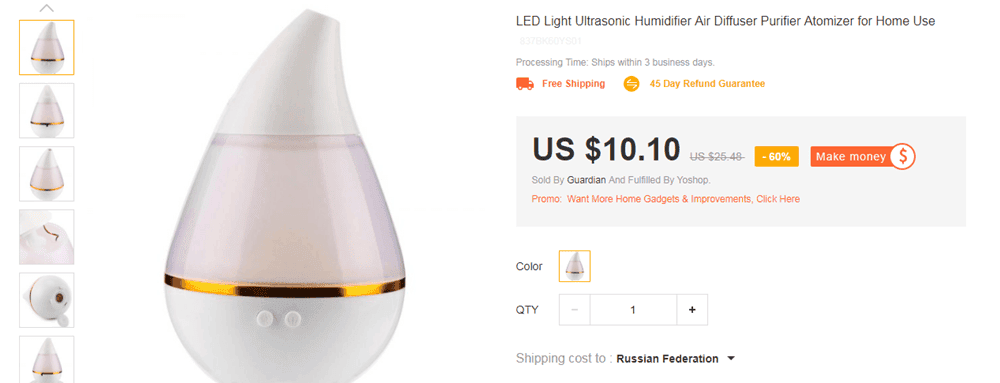Open the Guardian seller link

[587, 180]
